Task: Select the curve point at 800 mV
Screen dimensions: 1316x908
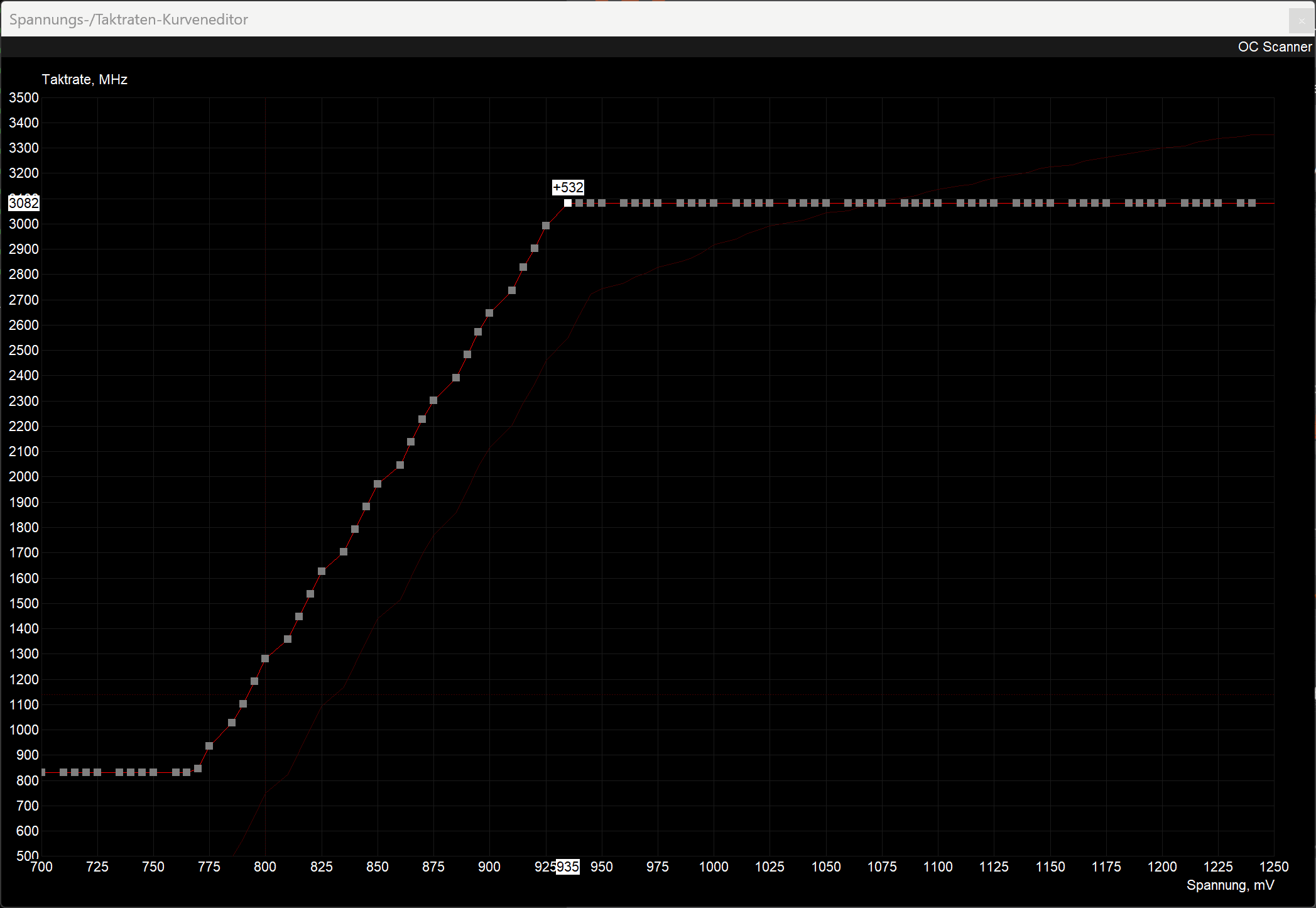Action: (x=265, y=659)
